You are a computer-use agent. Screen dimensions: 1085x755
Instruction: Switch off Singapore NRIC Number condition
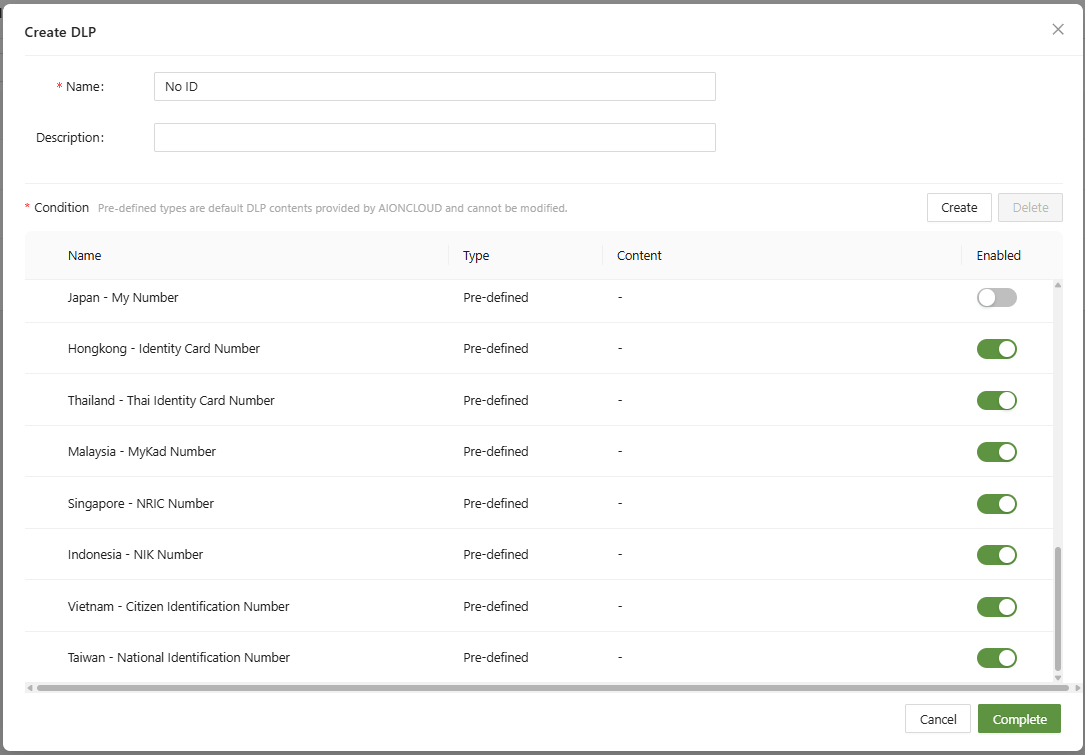click(996, 504)
